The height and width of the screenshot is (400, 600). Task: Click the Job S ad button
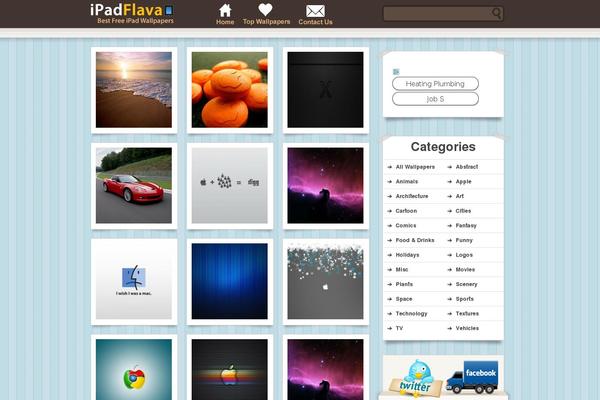435,99
